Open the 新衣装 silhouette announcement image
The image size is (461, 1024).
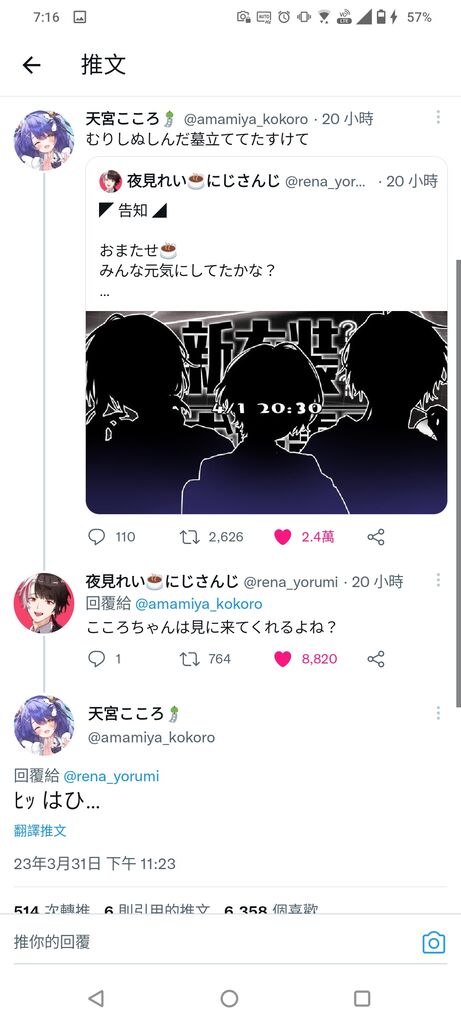click(266, 412)
